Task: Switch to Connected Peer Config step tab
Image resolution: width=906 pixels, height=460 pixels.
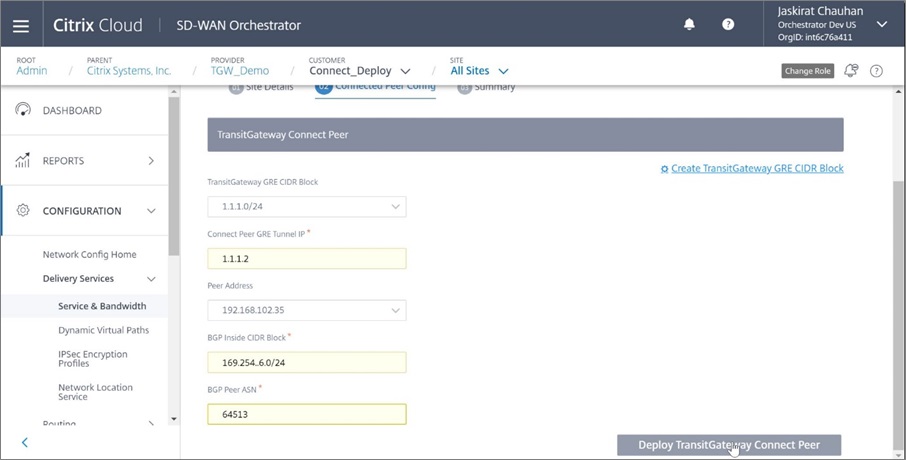Action: coord(375,87)
